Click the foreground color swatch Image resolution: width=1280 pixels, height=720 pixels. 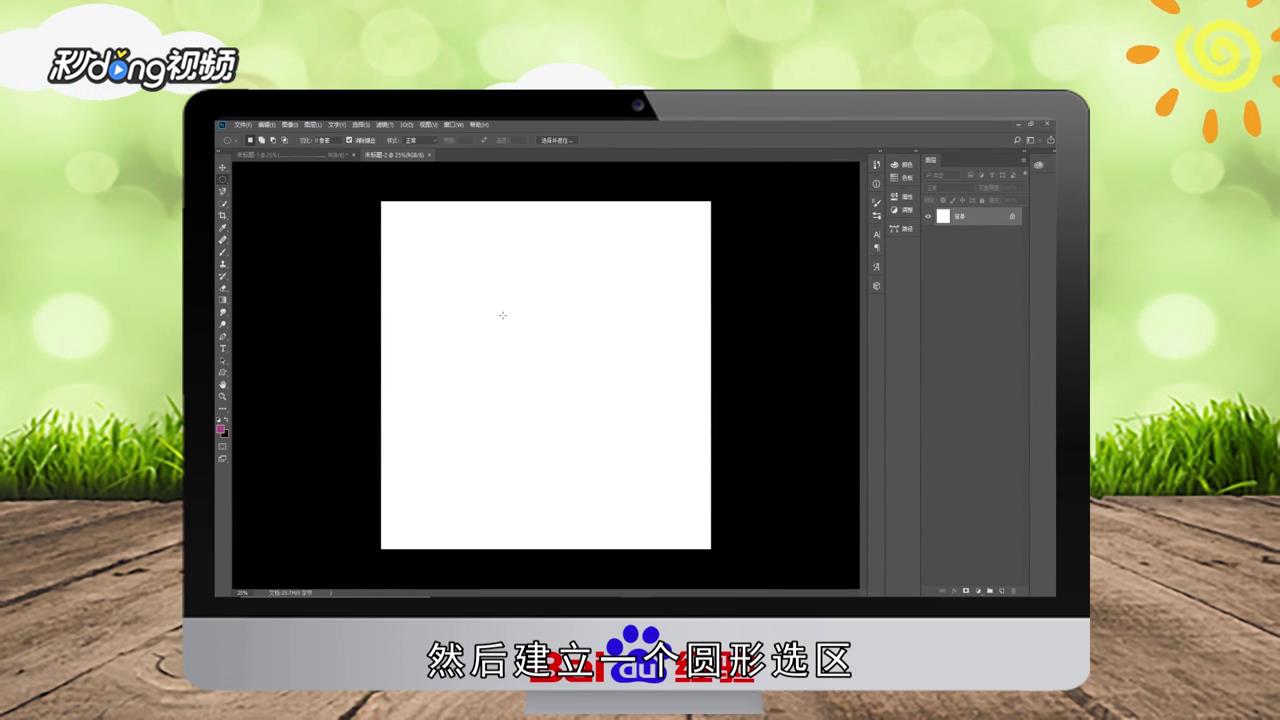tap(221, 430)
